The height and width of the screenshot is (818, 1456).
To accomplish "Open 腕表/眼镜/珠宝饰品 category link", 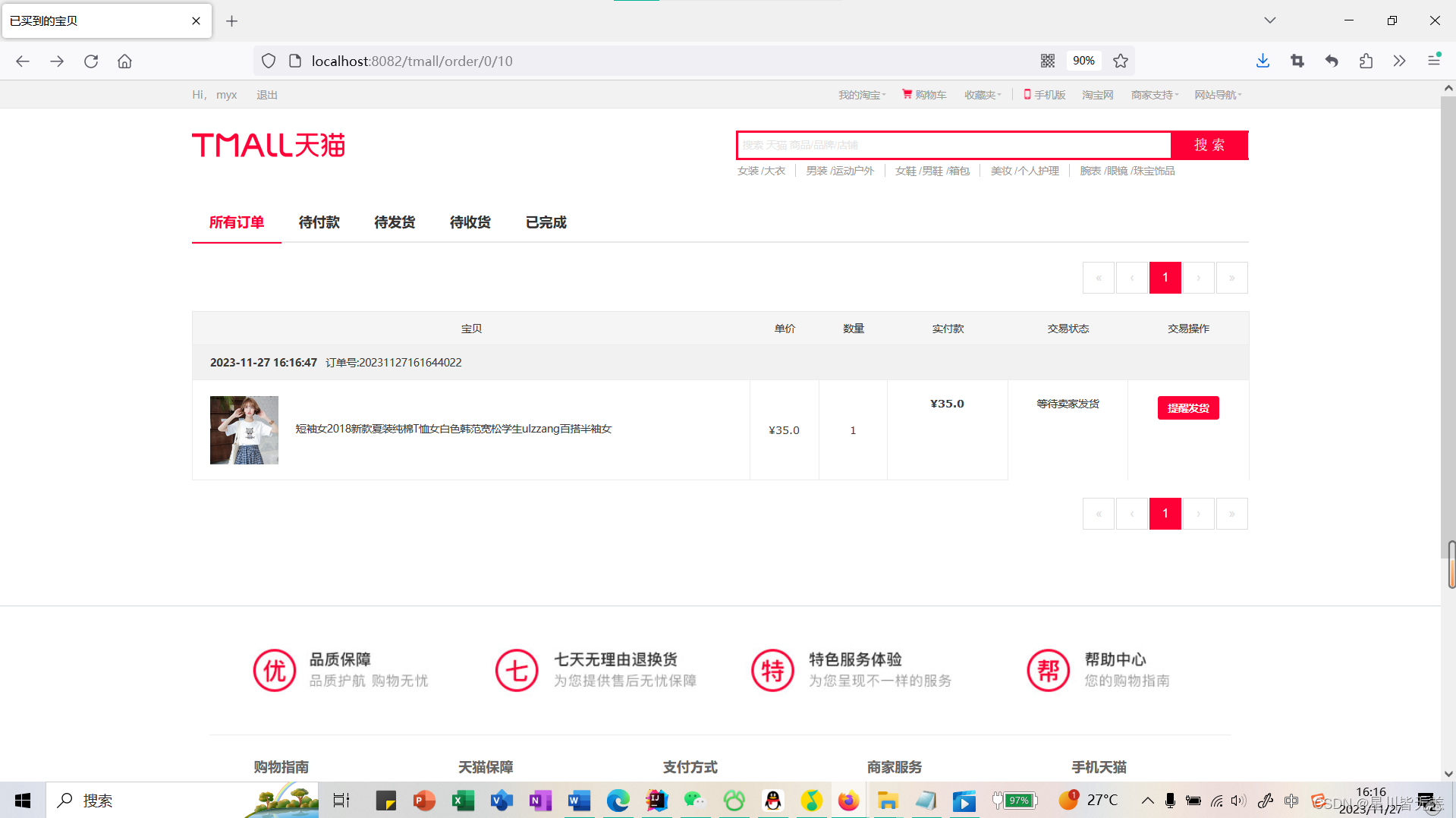I will click(x=1127, y=171).
